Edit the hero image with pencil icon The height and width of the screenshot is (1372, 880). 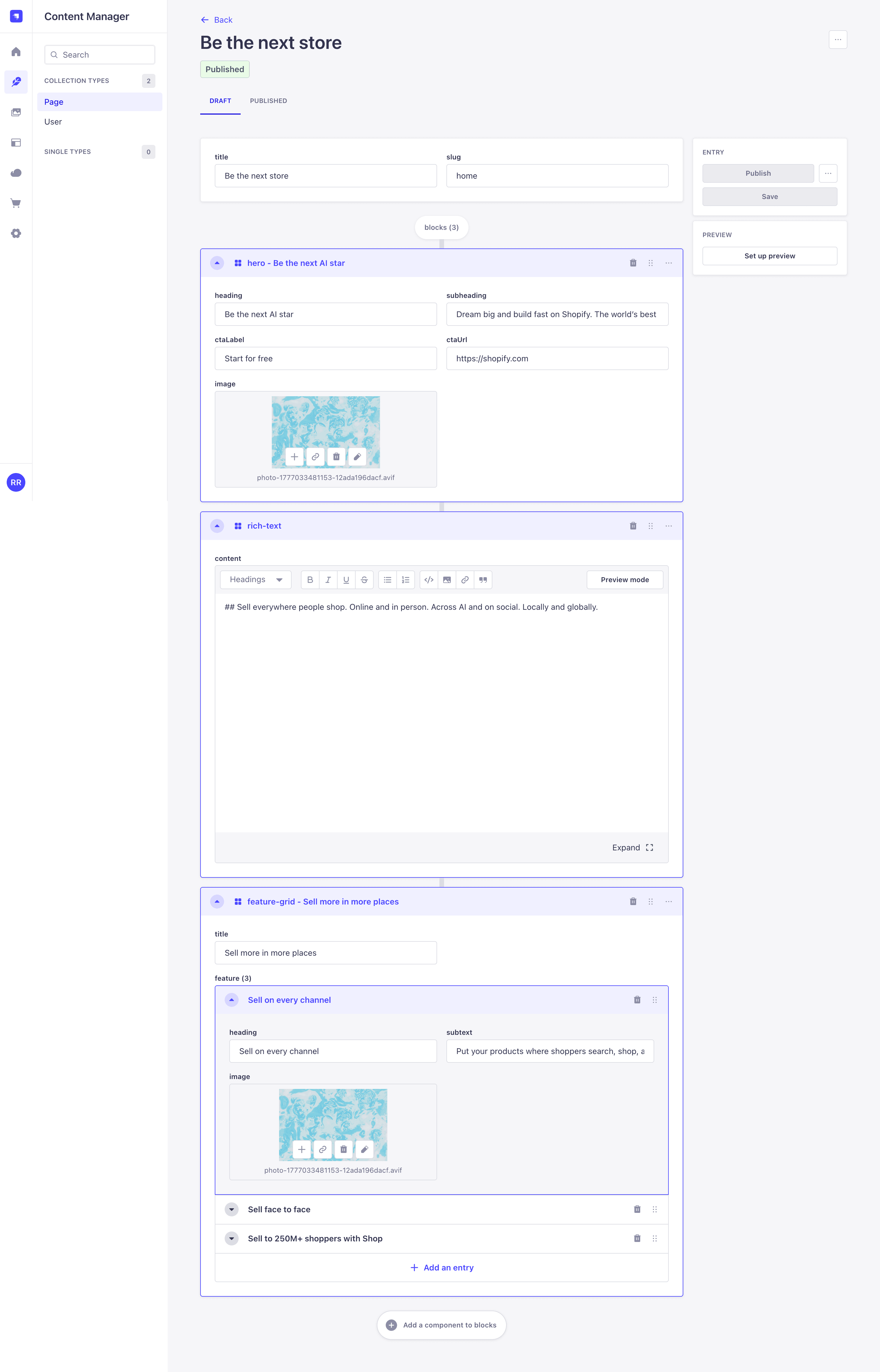click(x=357, y=457)
